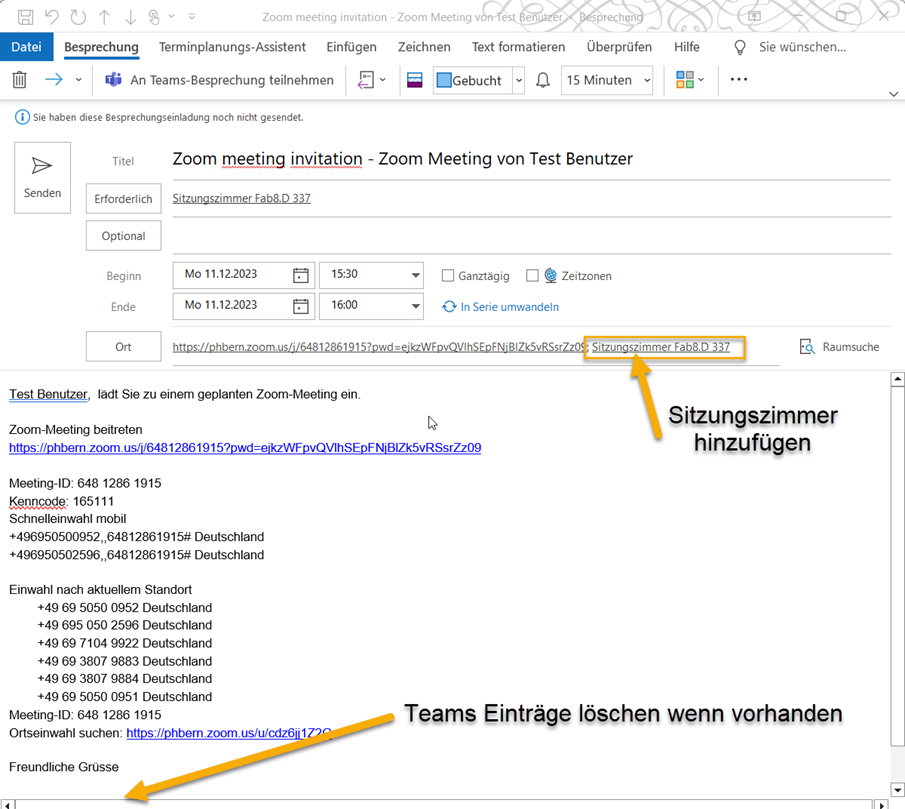The width and height of the screenshot is (905, 809).
Task: Open the Ende date calendar picker
Action: pyautogui.click(x=301, y=306)
